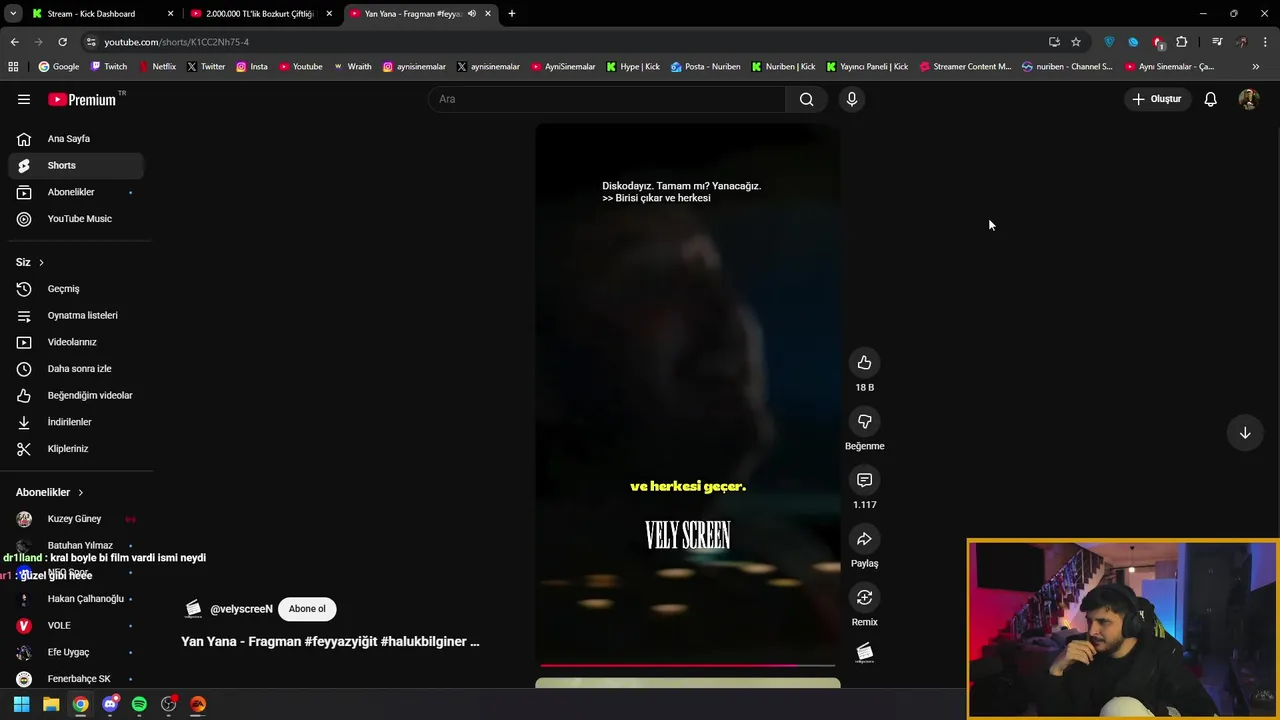
Task: Go to Ana Sayfa in sidebar
Action: (76, 139)
